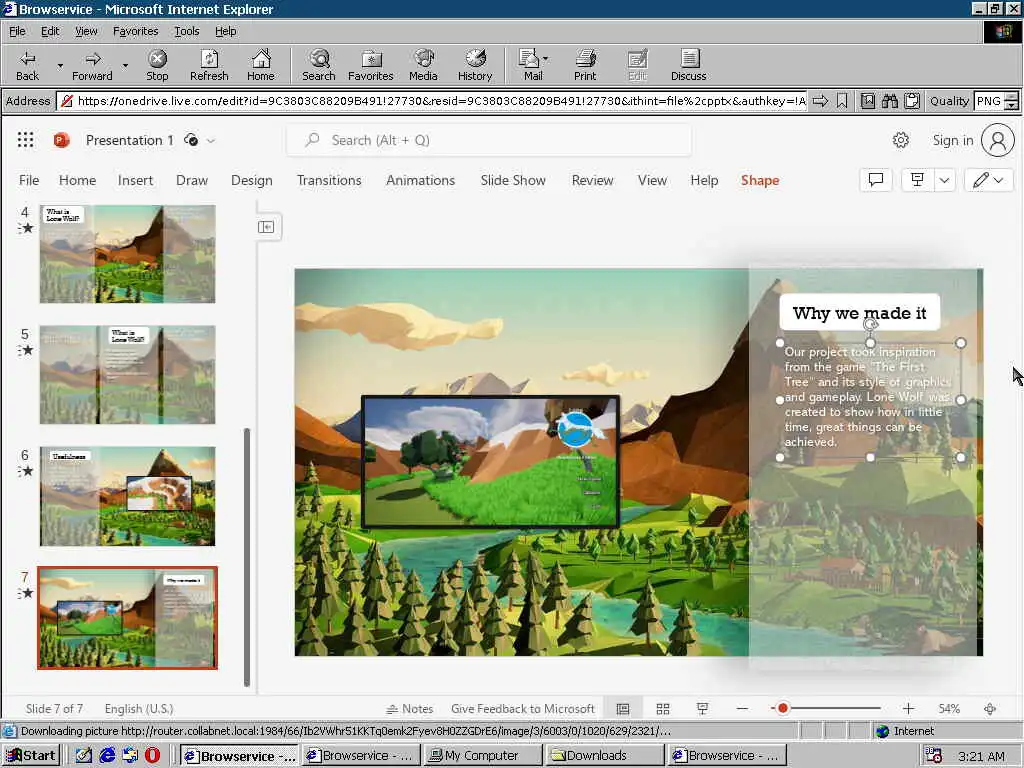
Task: Switch to Downloads taskbar window
Action: point(605,756)
